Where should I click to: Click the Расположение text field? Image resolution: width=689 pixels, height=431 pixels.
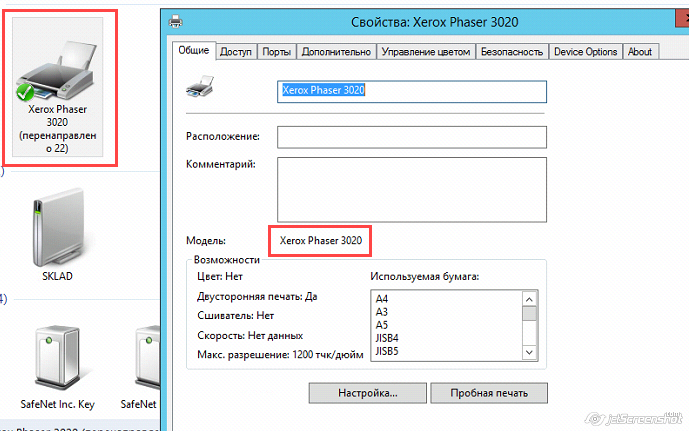click(411, 136)
